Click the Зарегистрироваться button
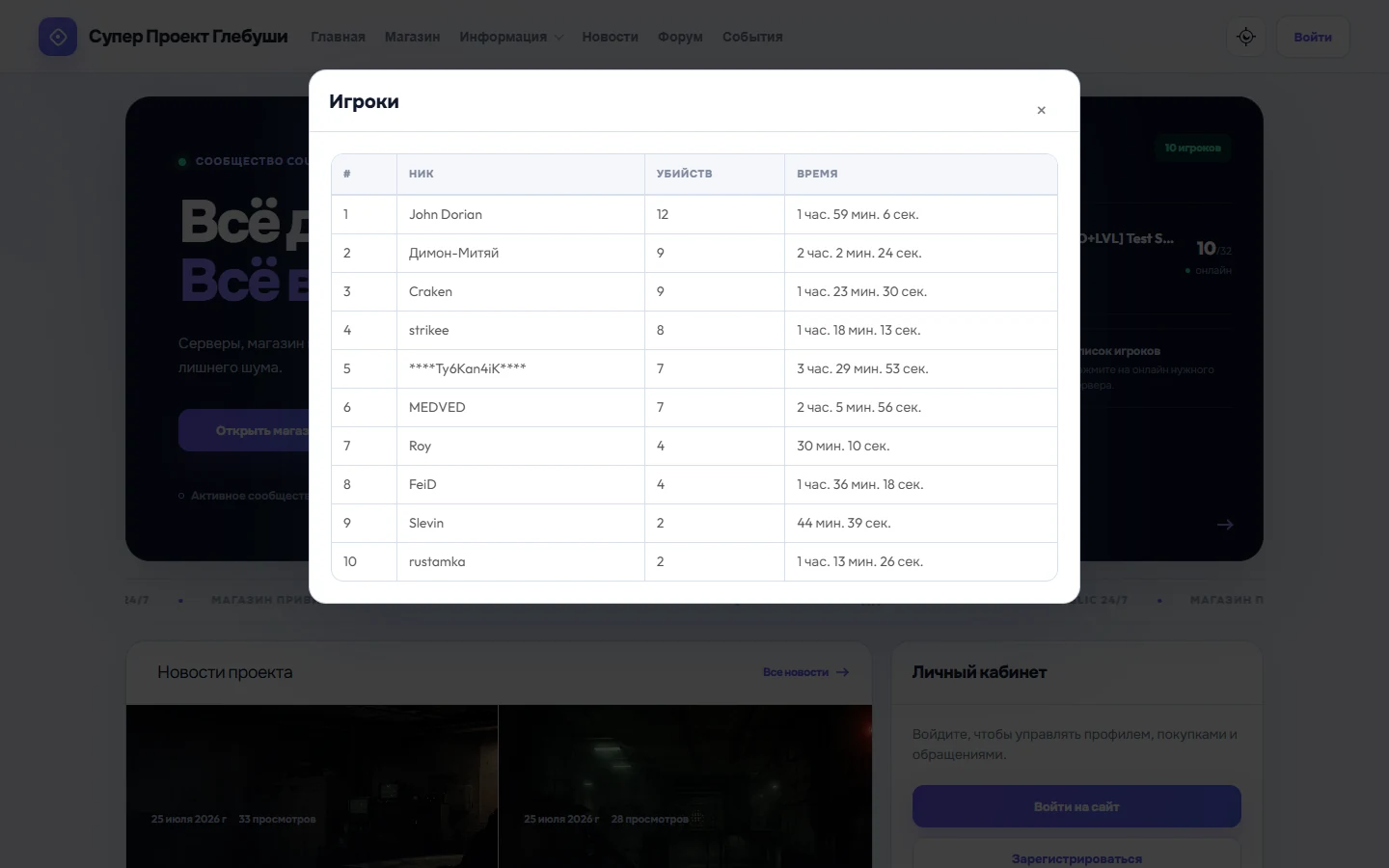This screenshot has width=1389, height=868. [1076, 857]
